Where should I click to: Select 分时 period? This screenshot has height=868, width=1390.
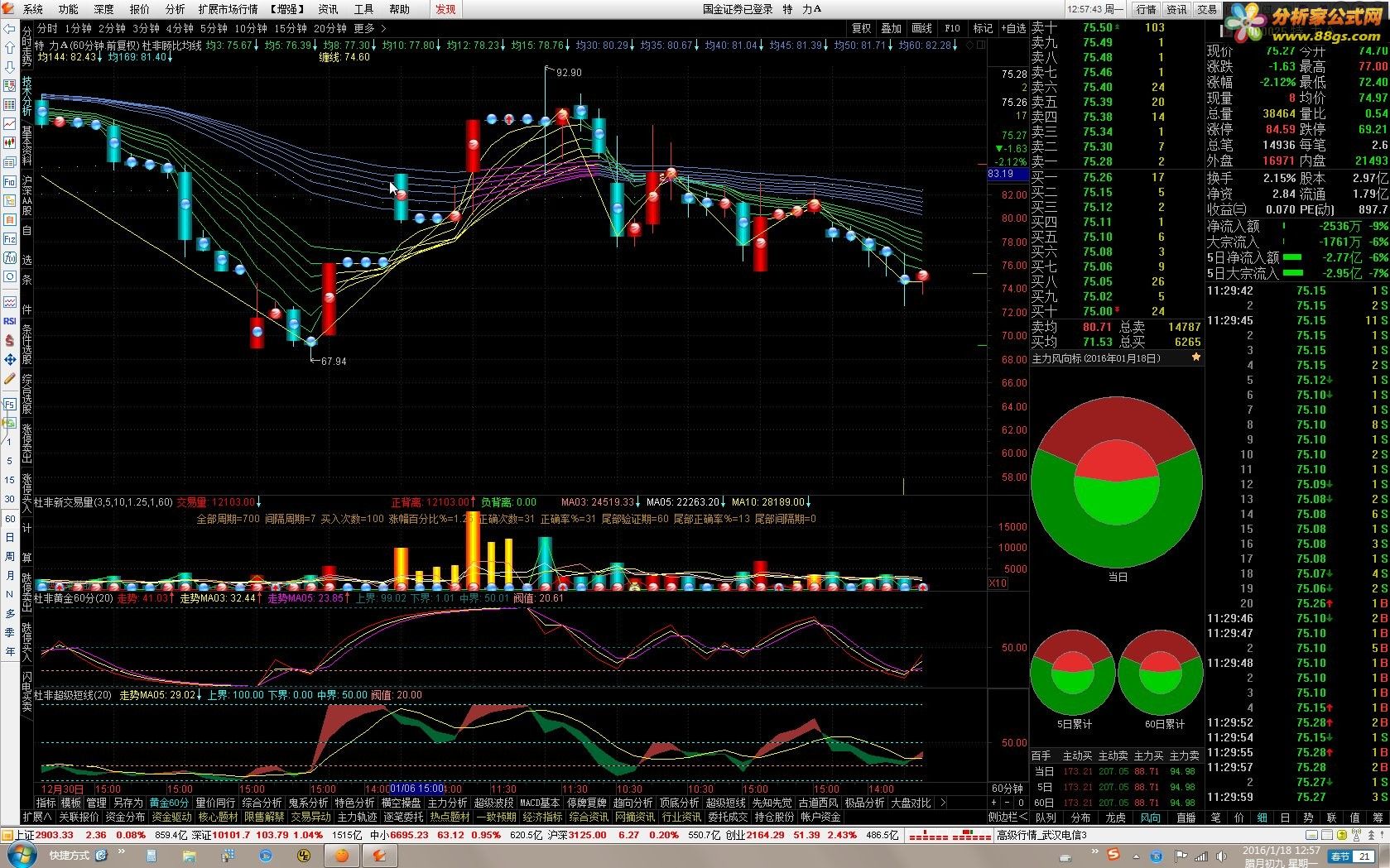tap(47, 28)
